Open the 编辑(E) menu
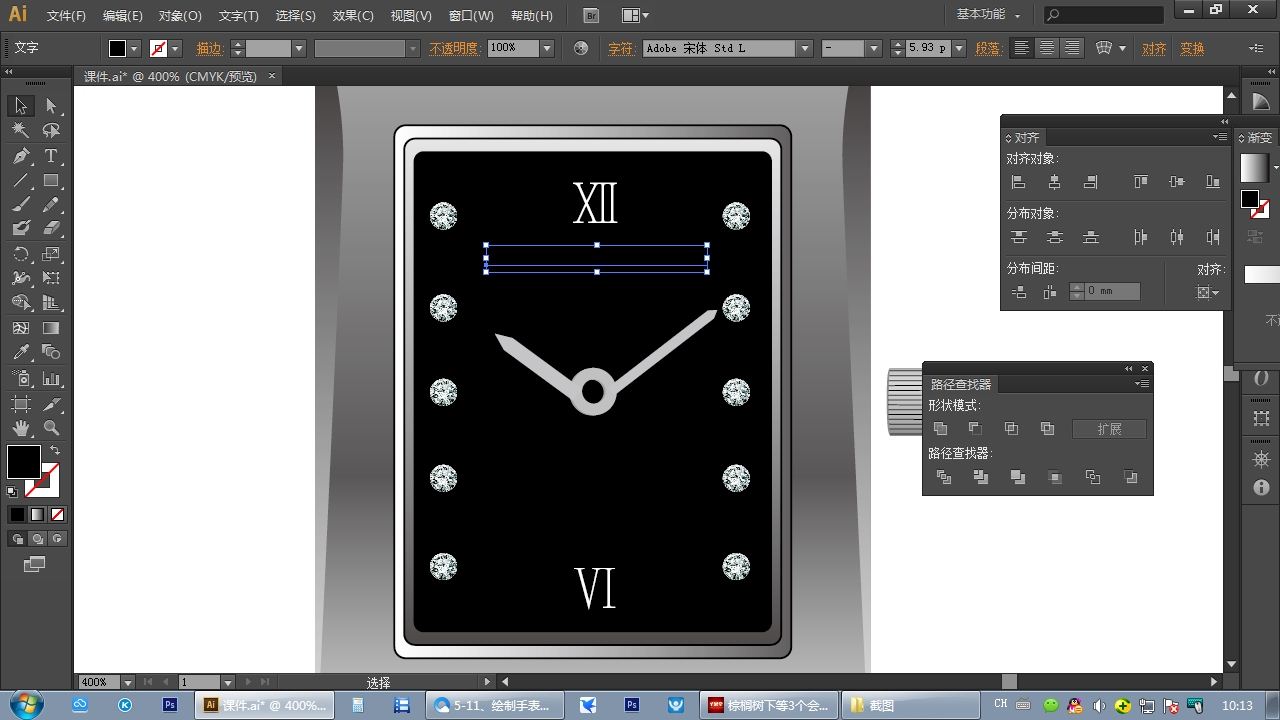This screenshot has height=720, width=1280. pyautogui.click(x=123, y=16)
